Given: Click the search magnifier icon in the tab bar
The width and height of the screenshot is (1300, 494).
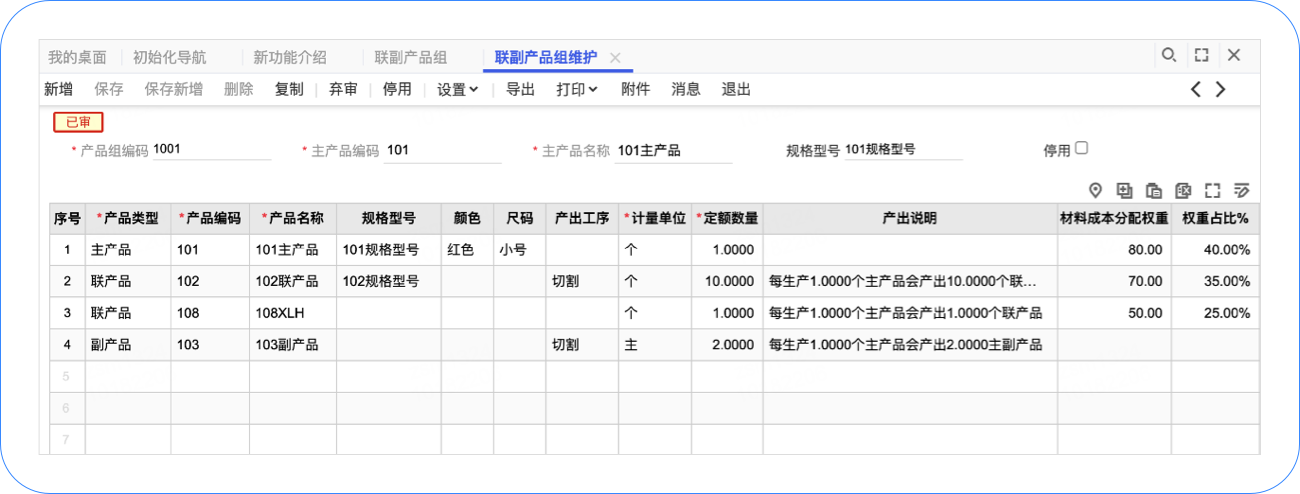Looking at the screenshot, I should (x=1168, y=55).
